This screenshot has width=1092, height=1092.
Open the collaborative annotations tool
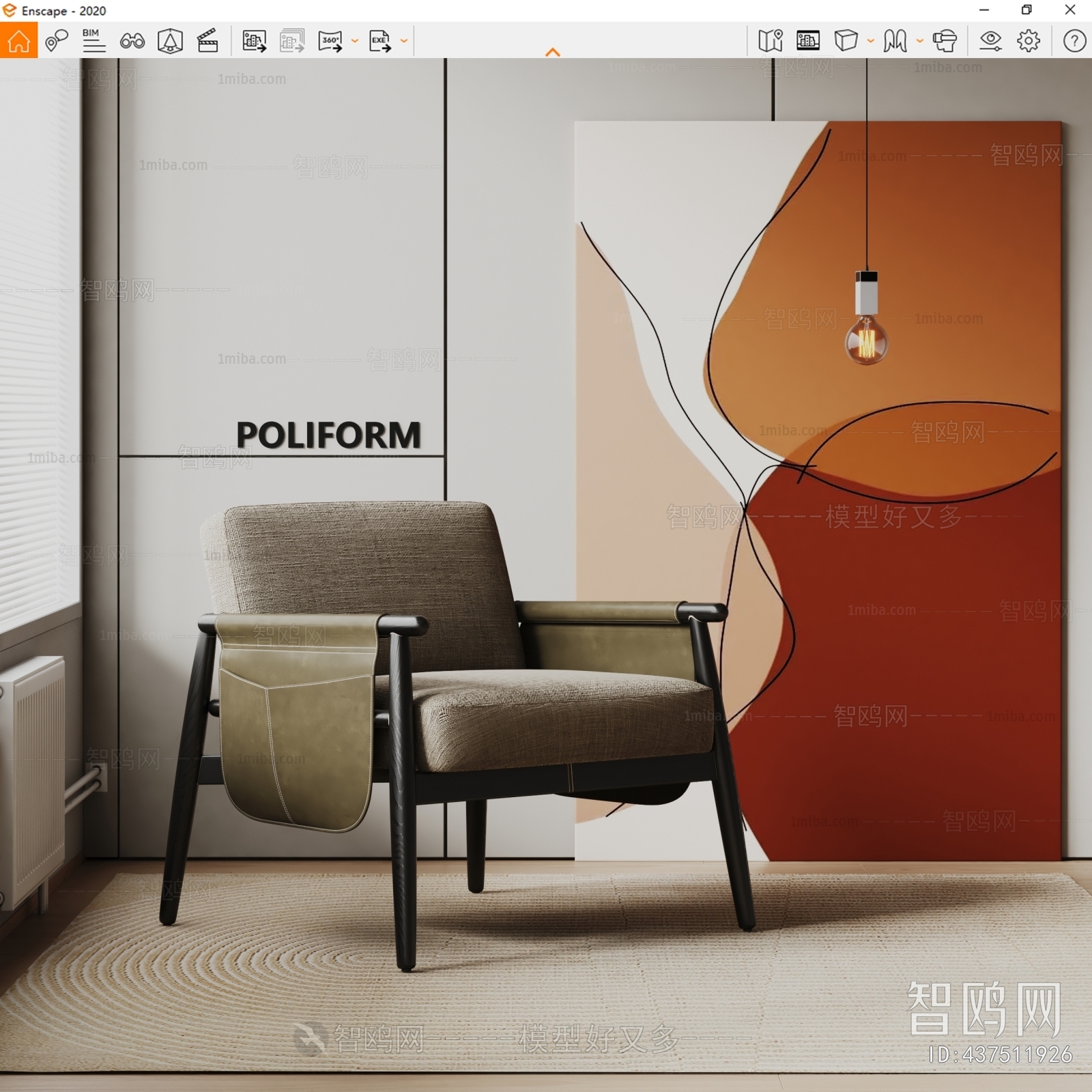(57, 40)
